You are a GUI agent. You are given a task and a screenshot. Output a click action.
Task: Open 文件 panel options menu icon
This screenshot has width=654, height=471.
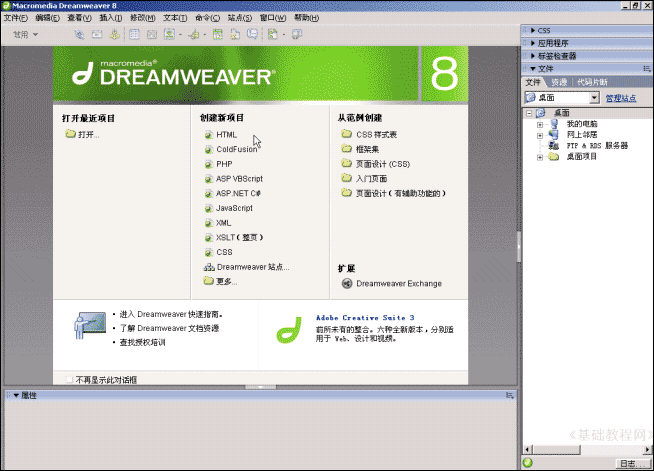(x=646, y=68)
